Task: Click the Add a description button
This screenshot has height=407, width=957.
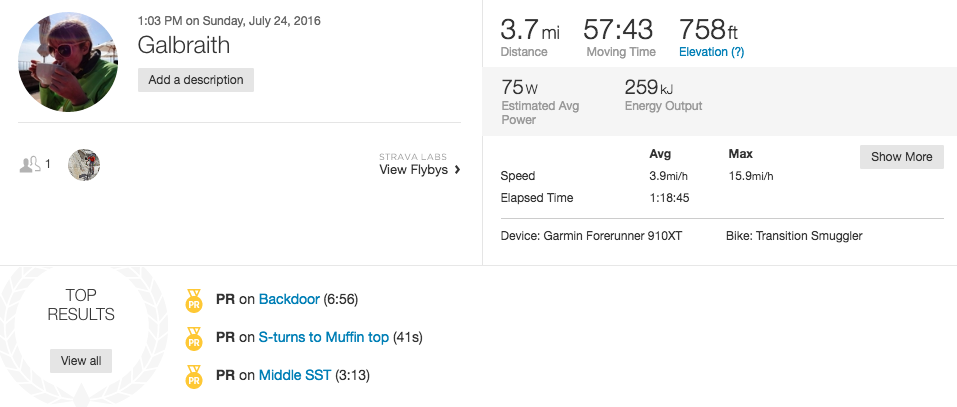Action: pos(196,80)
